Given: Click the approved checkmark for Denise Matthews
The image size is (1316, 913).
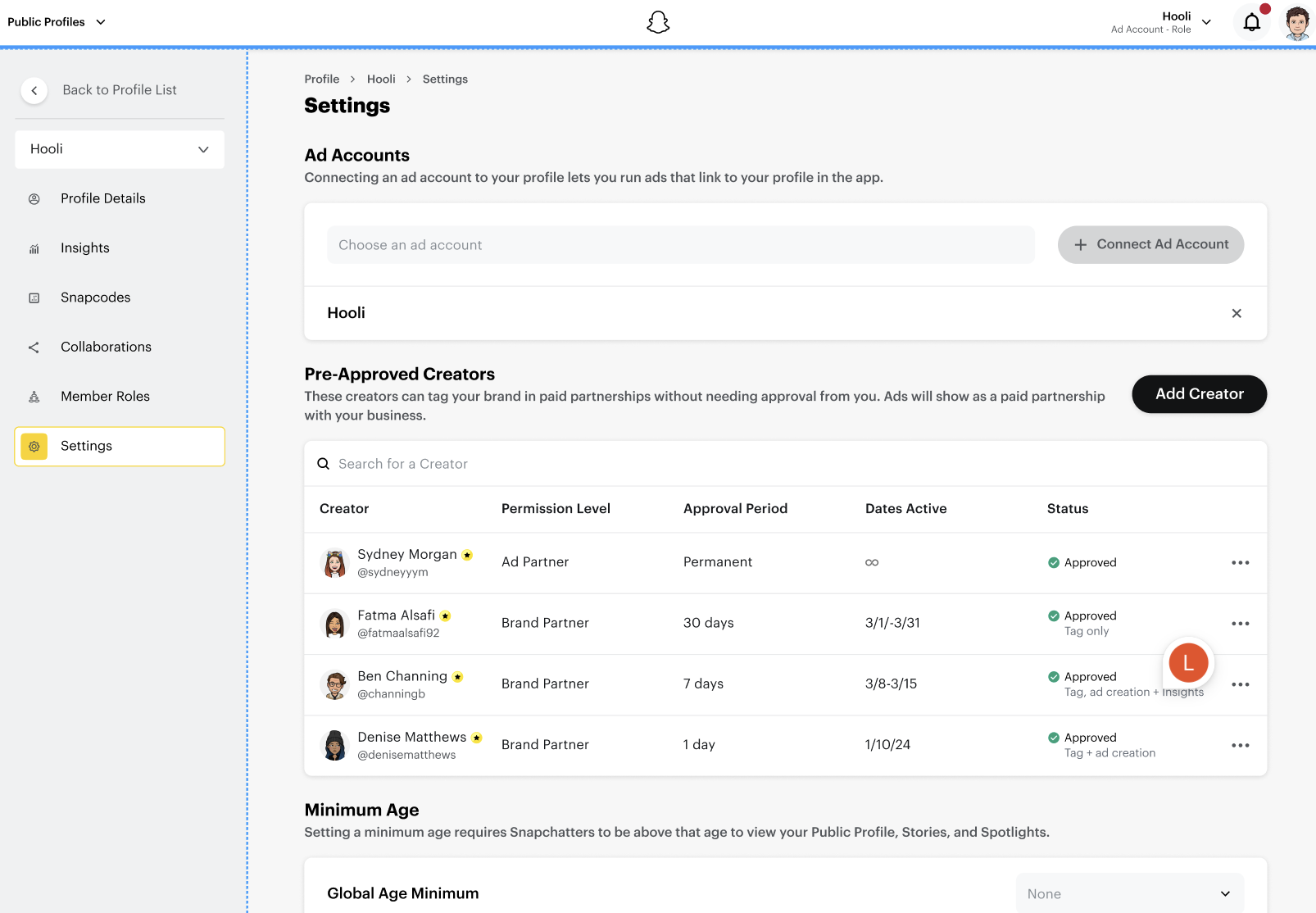Looking at the screenshot, I should coord(1054,738).
